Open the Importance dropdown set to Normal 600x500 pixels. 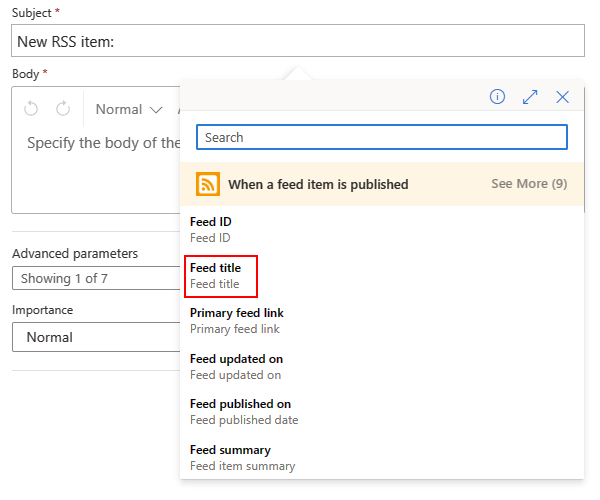(95, 337)
